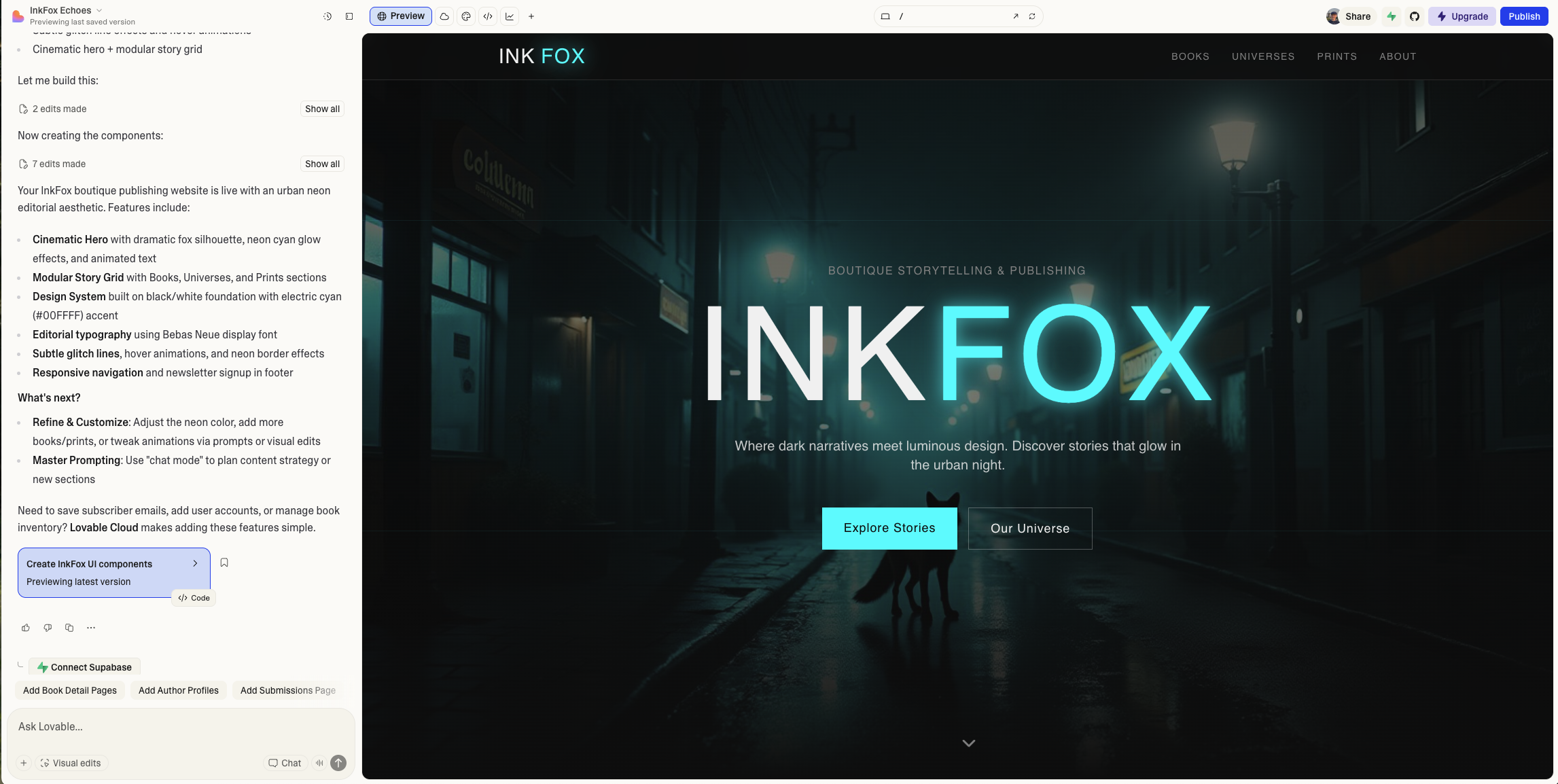Click the large INKFOX hero title

(957, 353)
